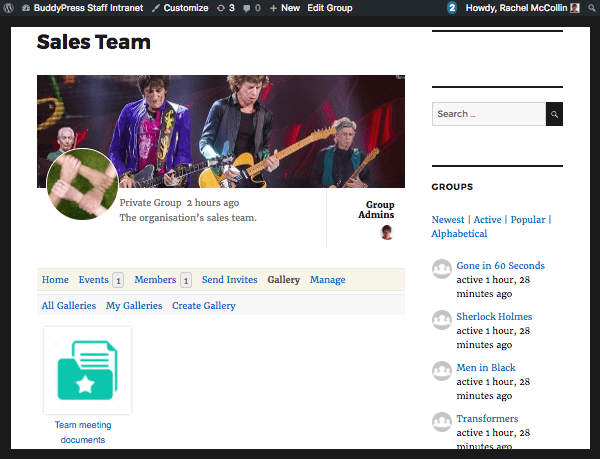The height and width of the screenshot is (459, 600).
Task: Click Edit Group in admin bar
Action: 330,8
